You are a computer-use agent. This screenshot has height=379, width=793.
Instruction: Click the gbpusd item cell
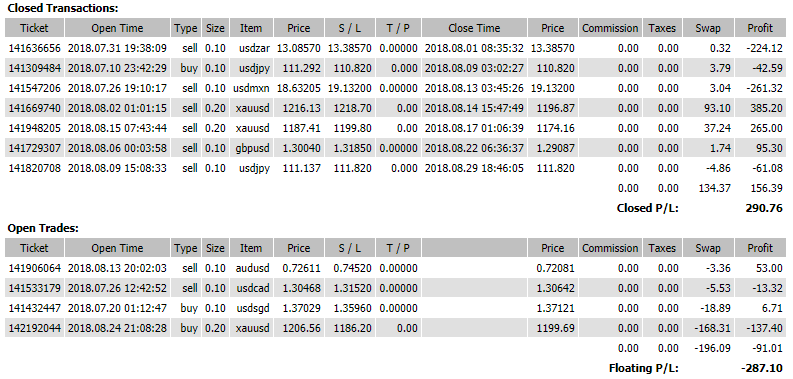[x=251, y=148]
